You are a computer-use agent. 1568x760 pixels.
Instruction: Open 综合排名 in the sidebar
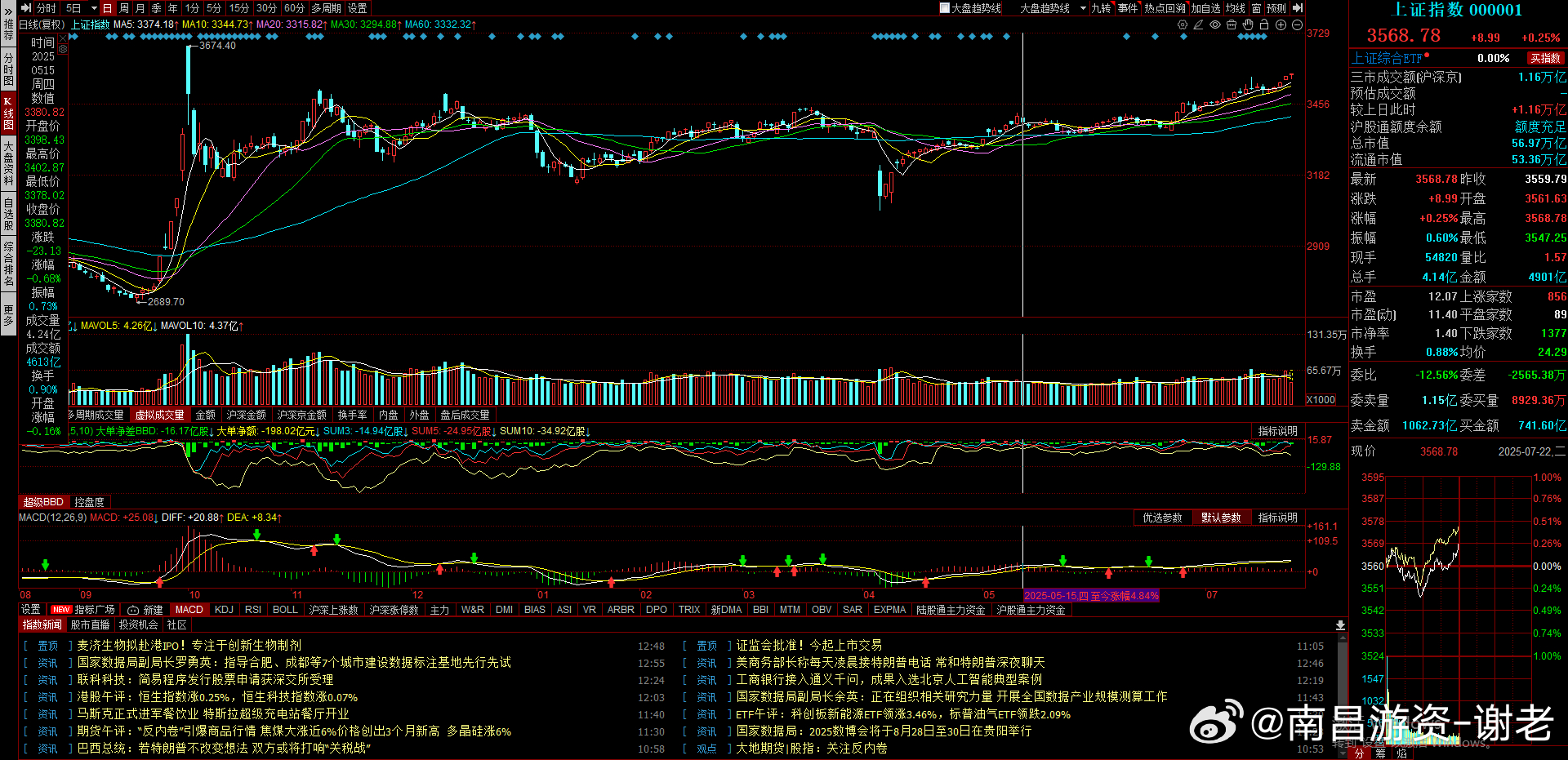tap(8, 264)
